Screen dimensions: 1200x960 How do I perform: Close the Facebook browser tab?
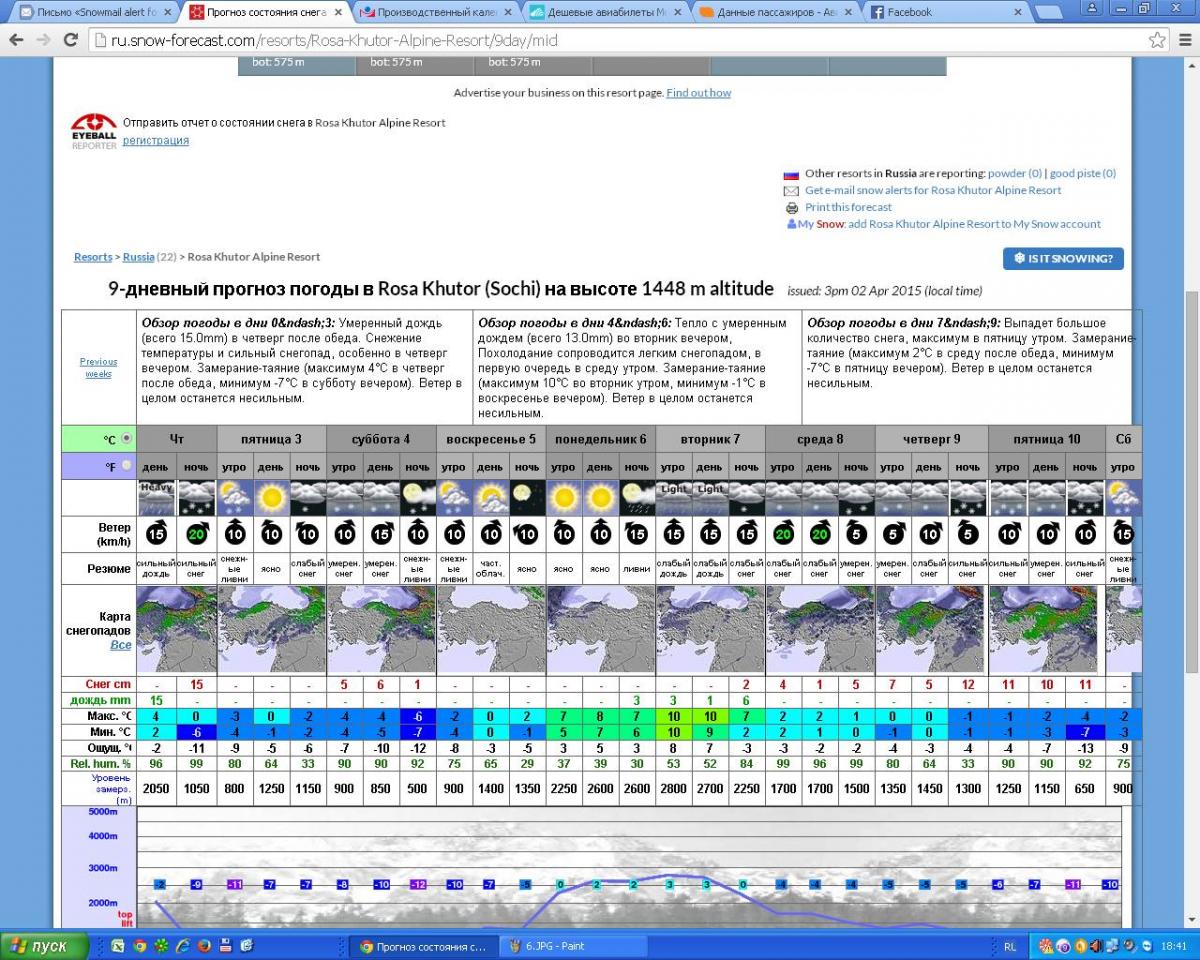click(1019, 12)
